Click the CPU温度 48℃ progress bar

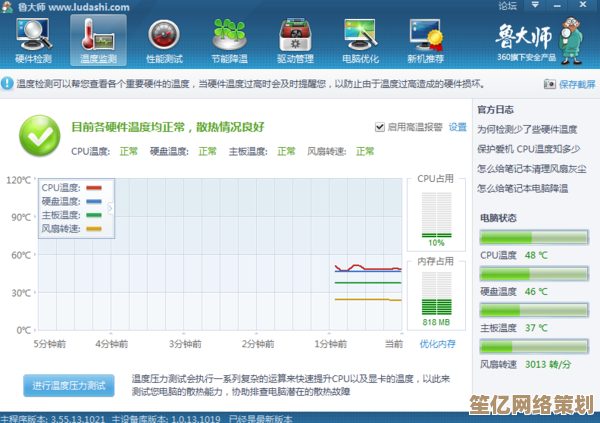tap(534, 237)
